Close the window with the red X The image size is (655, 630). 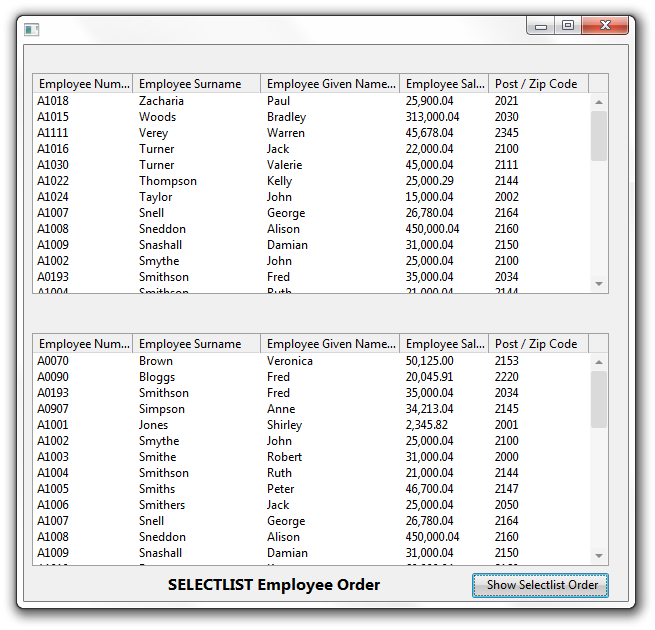tap(605, 25)
